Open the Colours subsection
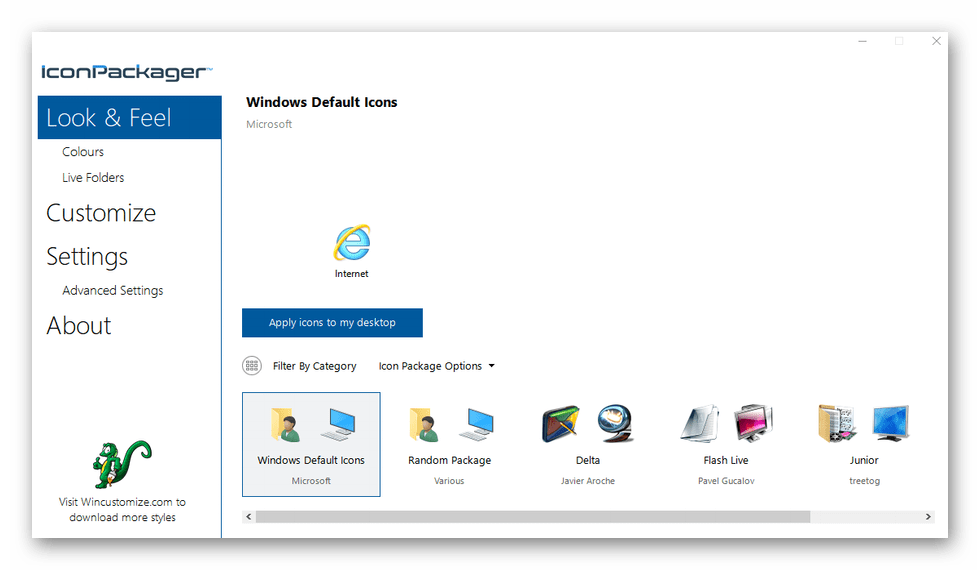The image size is (980, 570). tap(82, 152)
